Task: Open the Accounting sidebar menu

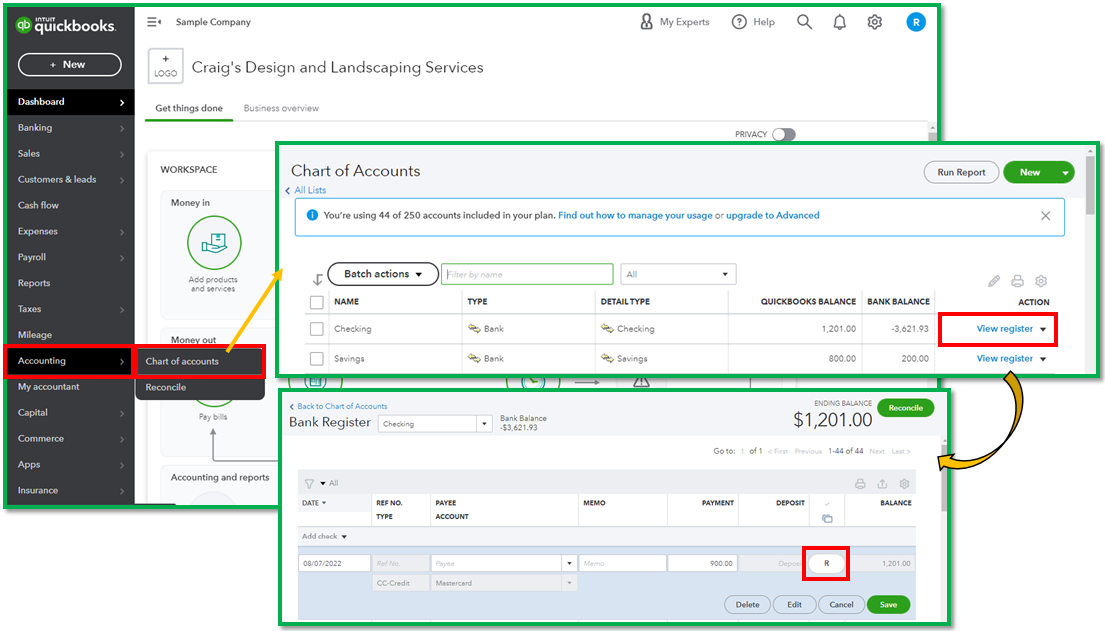Action: pos(70,361)
